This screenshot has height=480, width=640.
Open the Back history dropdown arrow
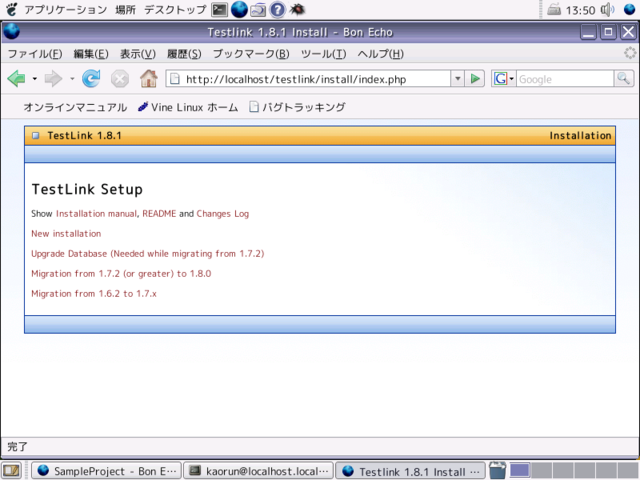(x=35, y=78)
